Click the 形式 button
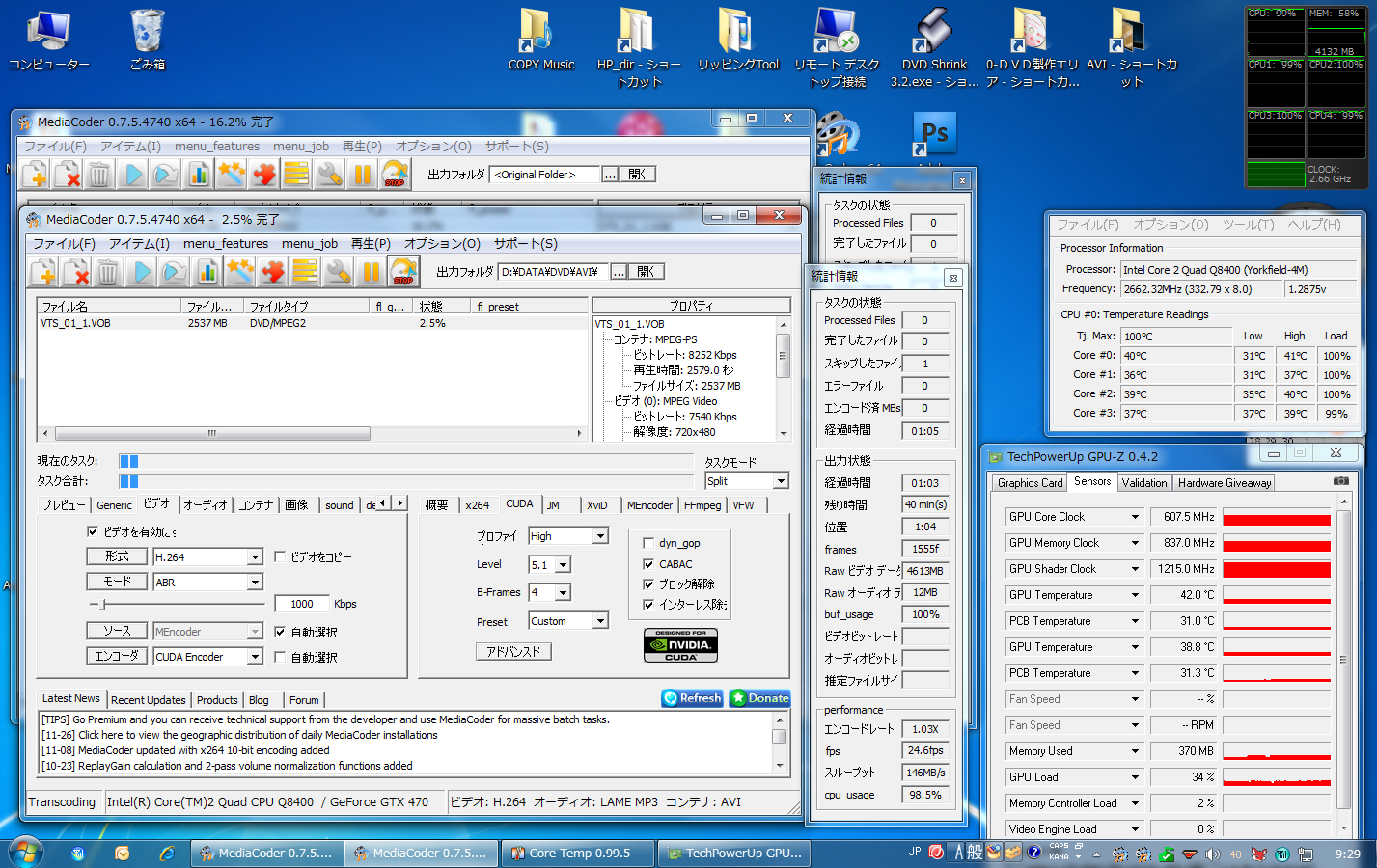The image size is (1377, 868). click(x=117, y=556)
